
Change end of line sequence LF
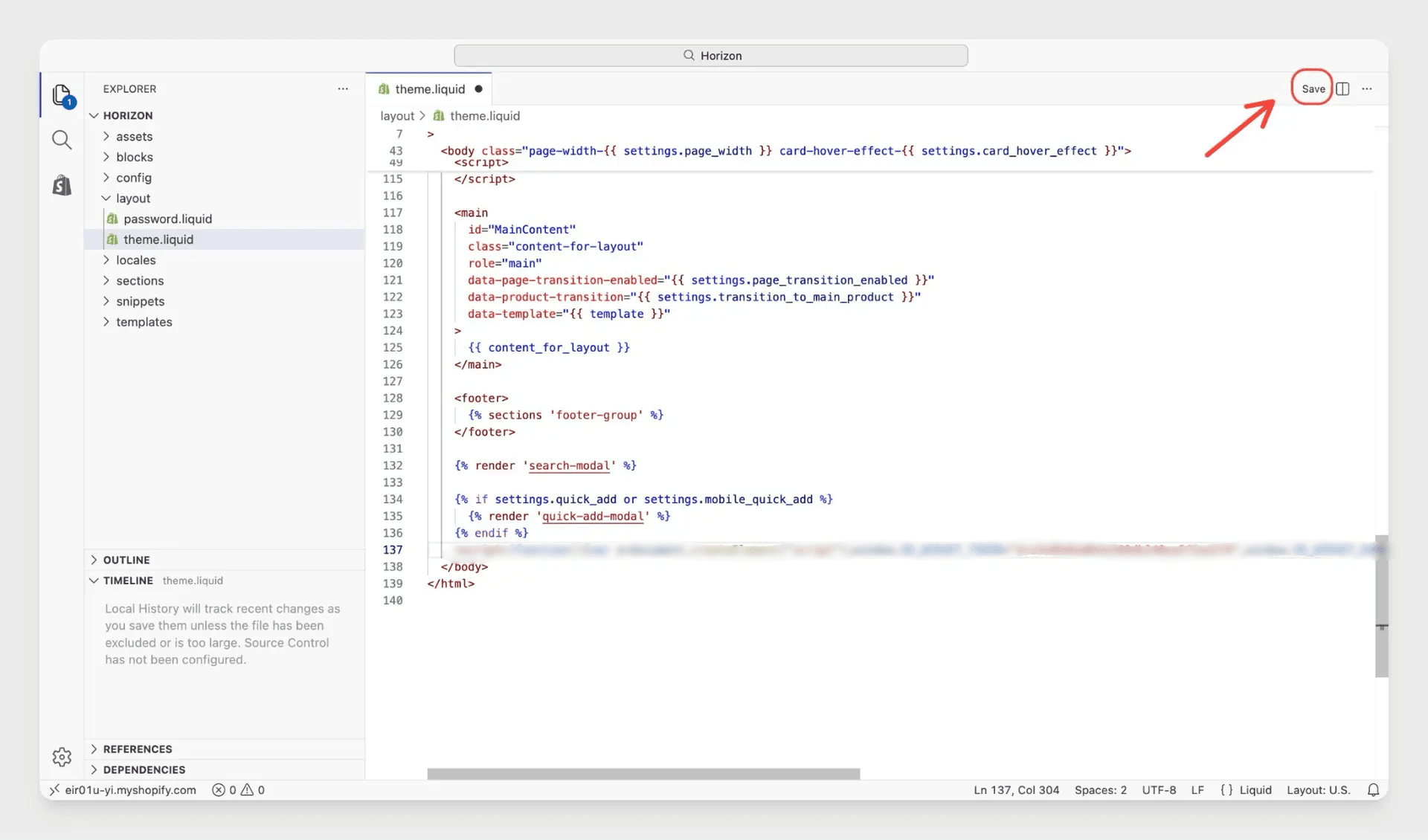tap(1197, 790)
